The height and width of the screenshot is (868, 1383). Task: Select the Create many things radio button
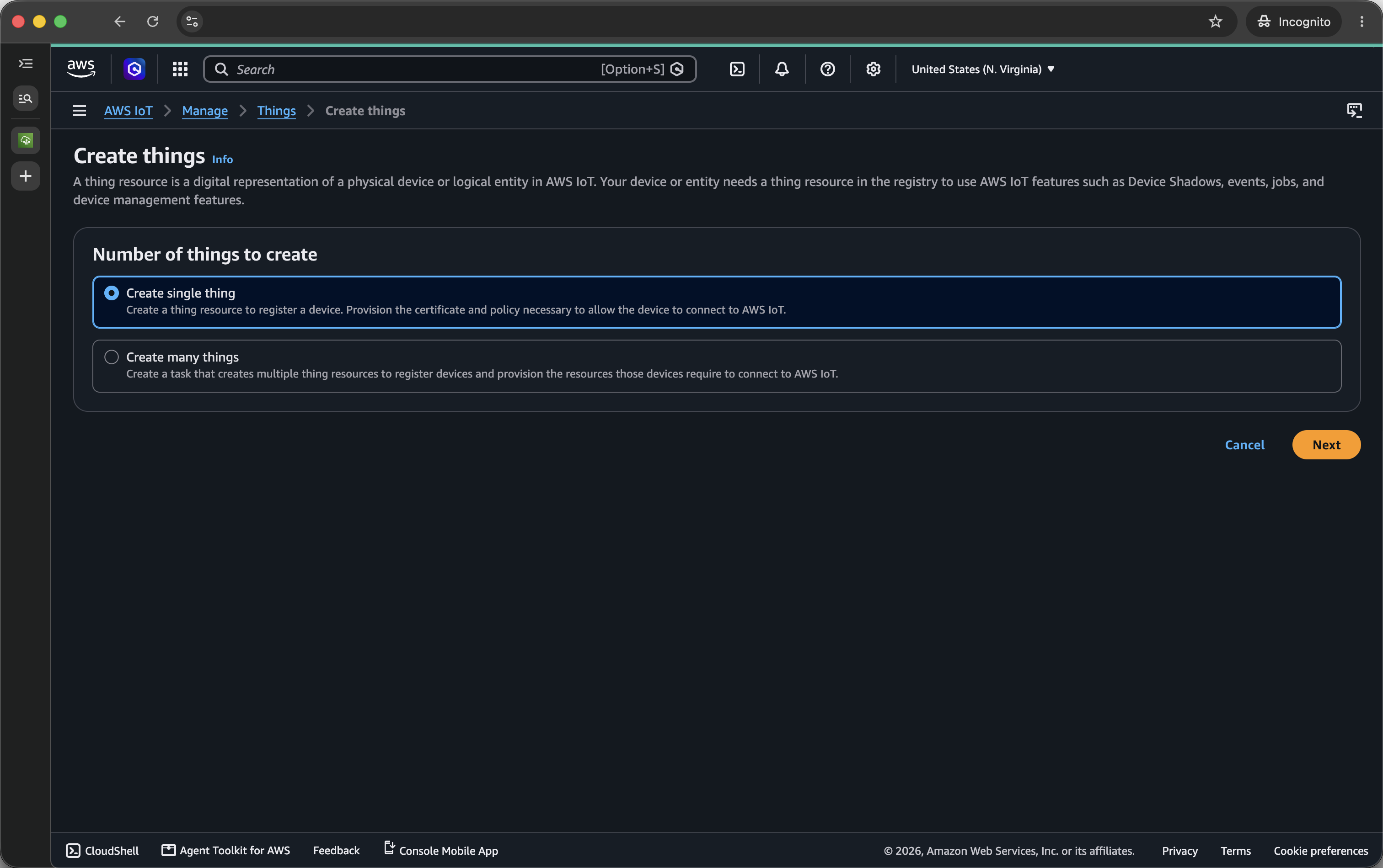pos(112,357)
